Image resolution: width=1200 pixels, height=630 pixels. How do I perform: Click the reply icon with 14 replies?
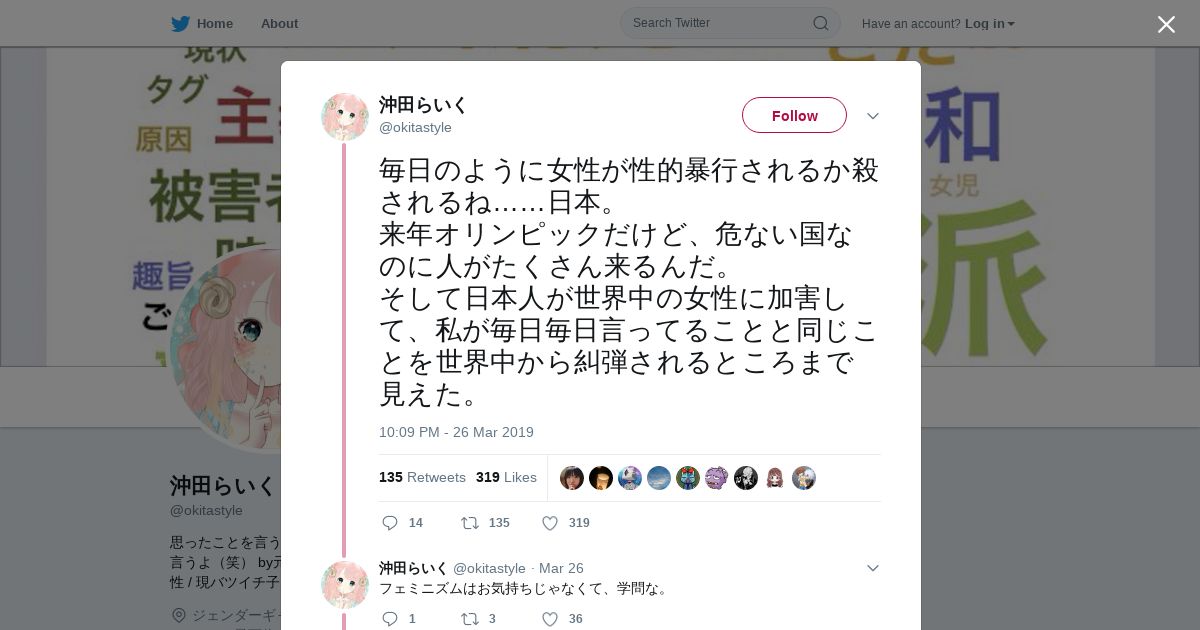[390, 523]
